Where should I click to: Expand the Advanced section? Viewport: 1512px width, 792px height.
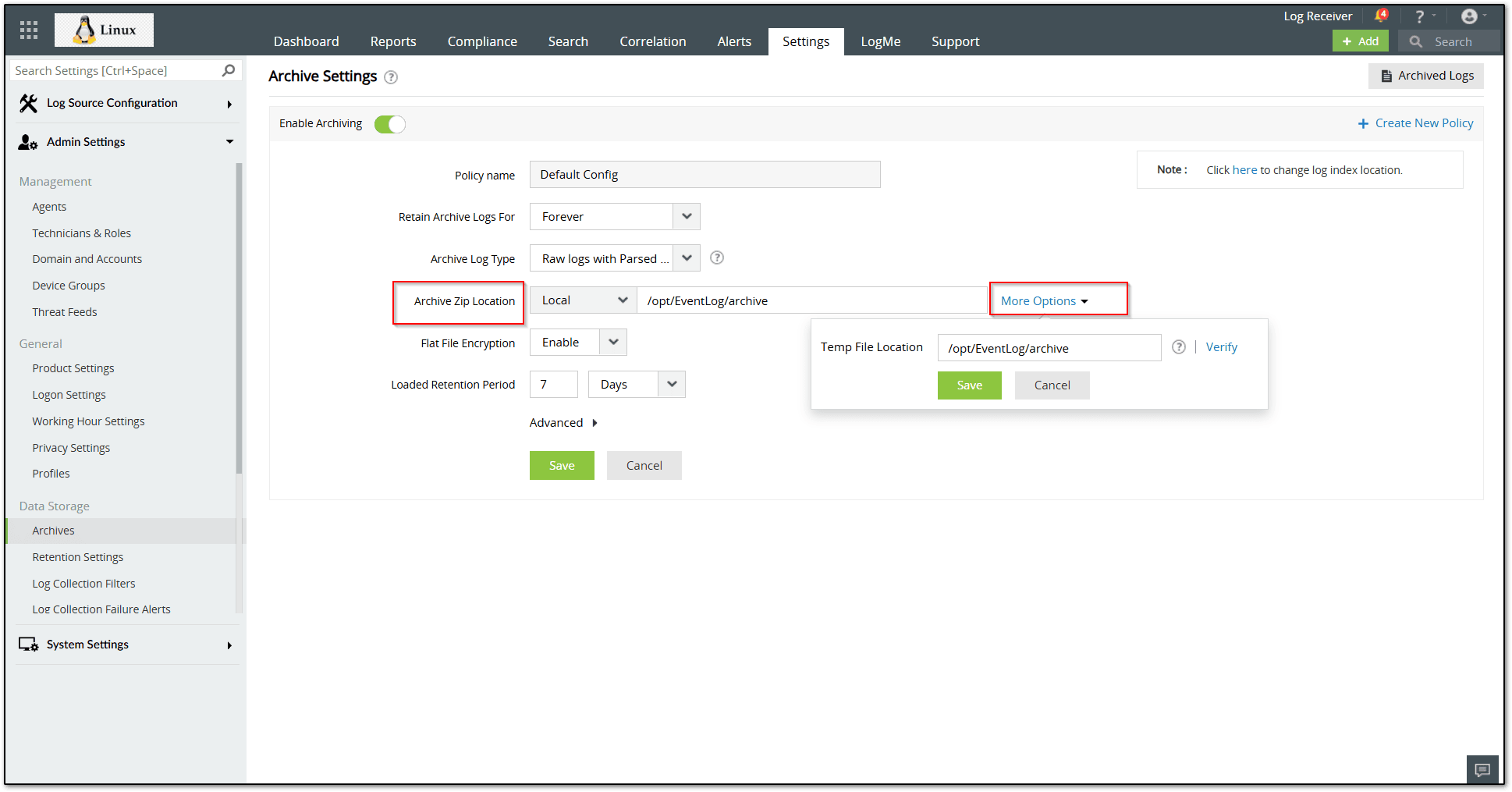pos(563,423)
